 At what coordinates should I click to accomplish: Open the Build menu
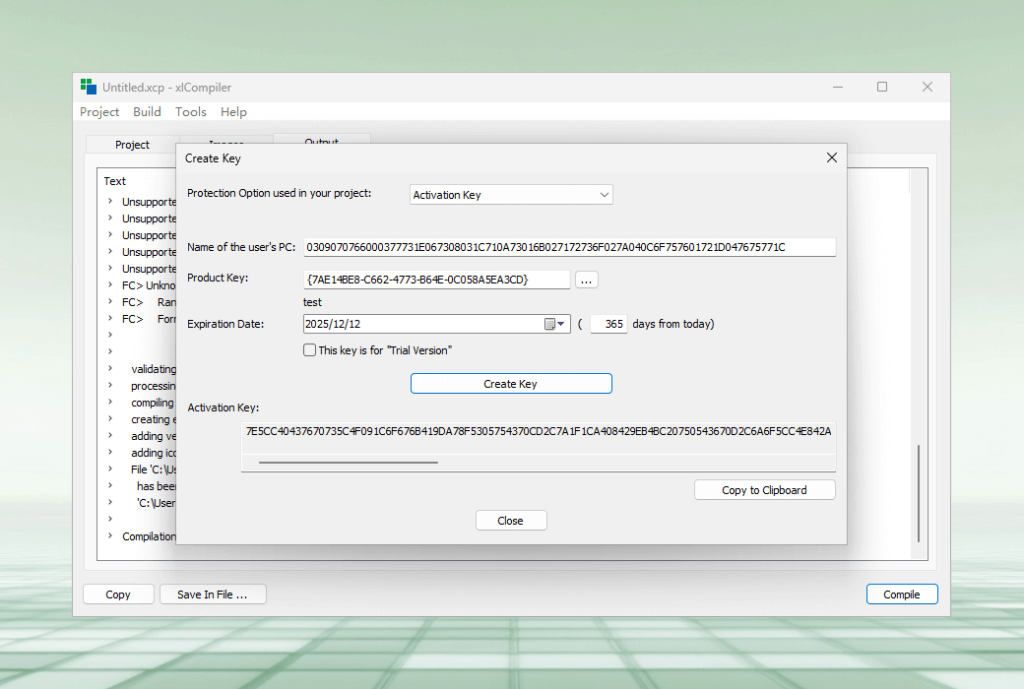click(x=146, y=112)
